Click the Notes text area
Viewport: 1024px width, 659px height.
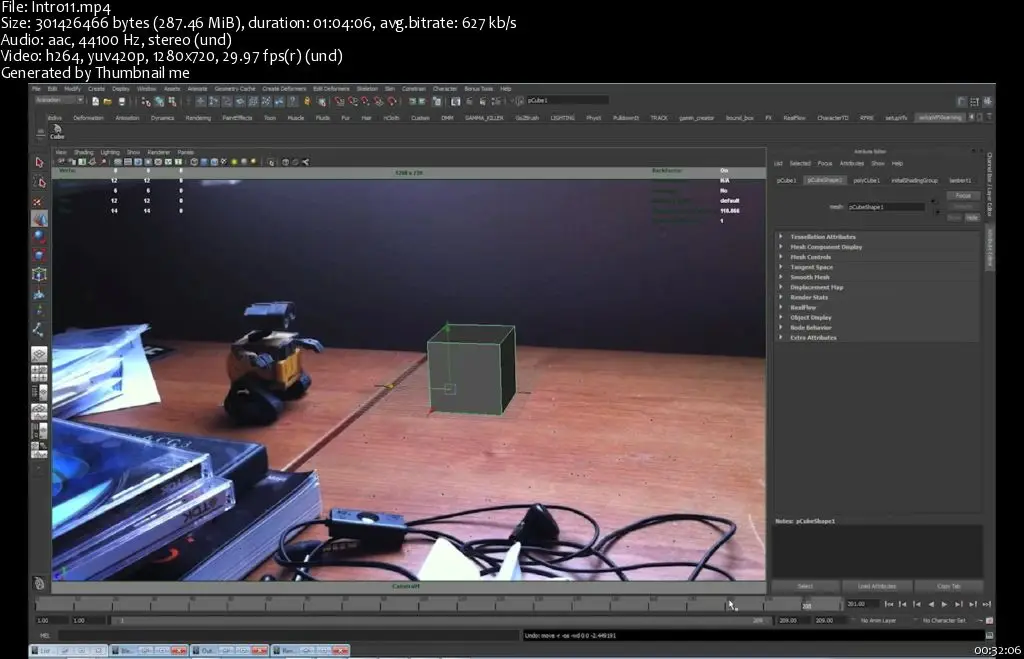[x=877, y=551]
